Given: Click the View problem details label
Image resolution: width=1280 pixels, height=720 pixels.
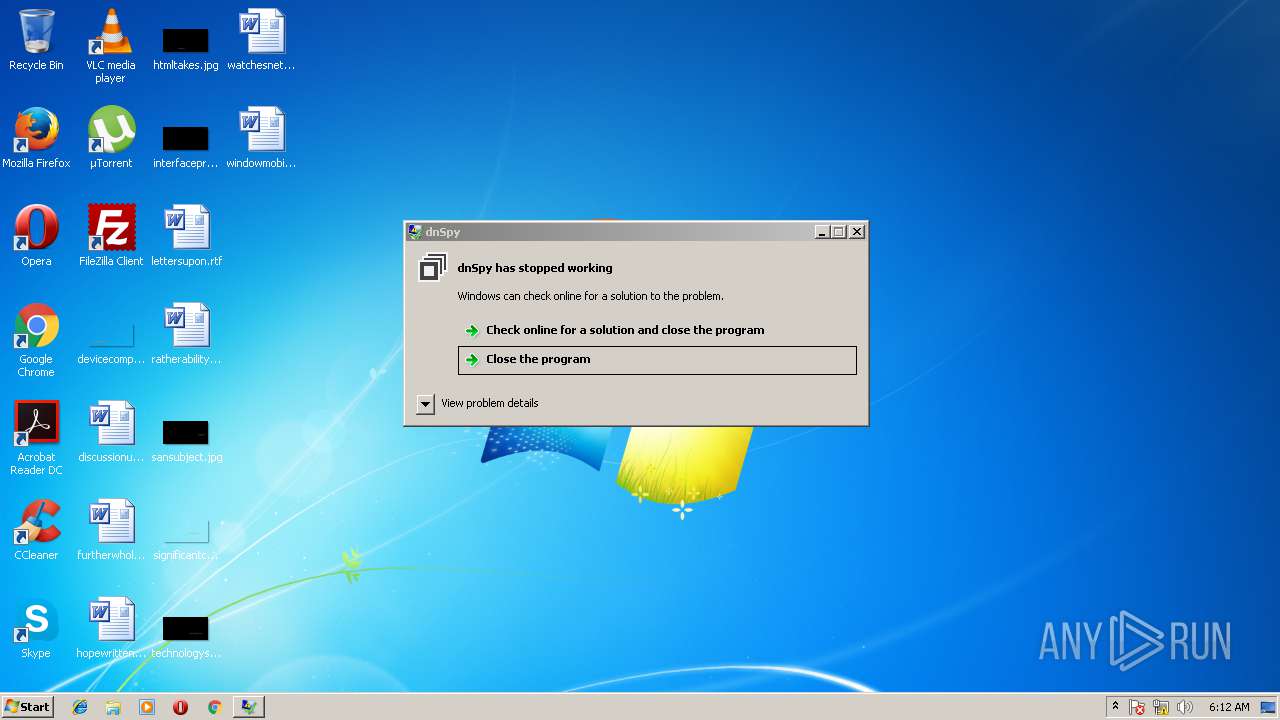Looking at the screenshot, I should 489,403.
